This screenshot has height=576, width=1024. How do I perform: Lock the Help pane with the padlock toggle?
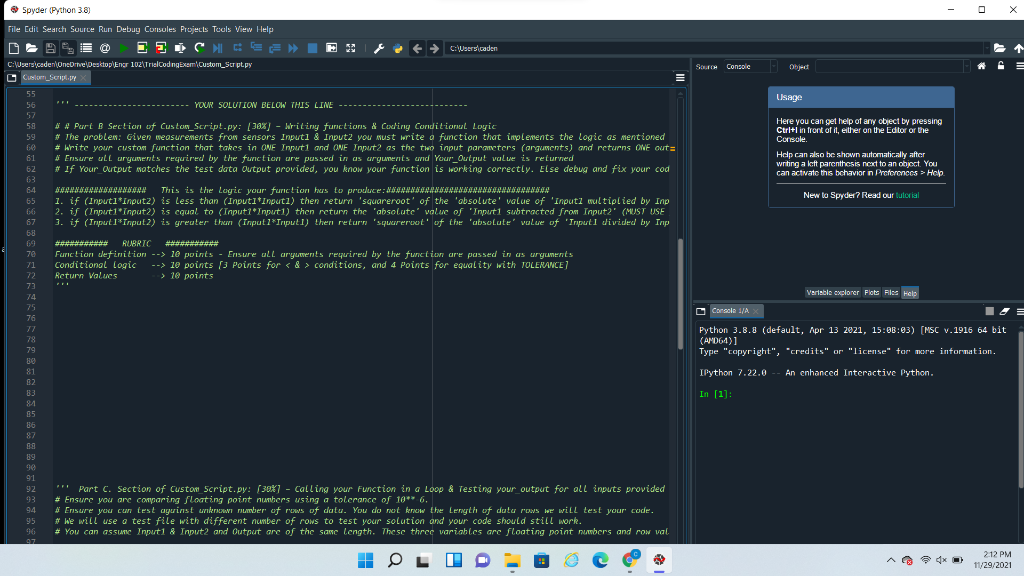[1001, 66]
